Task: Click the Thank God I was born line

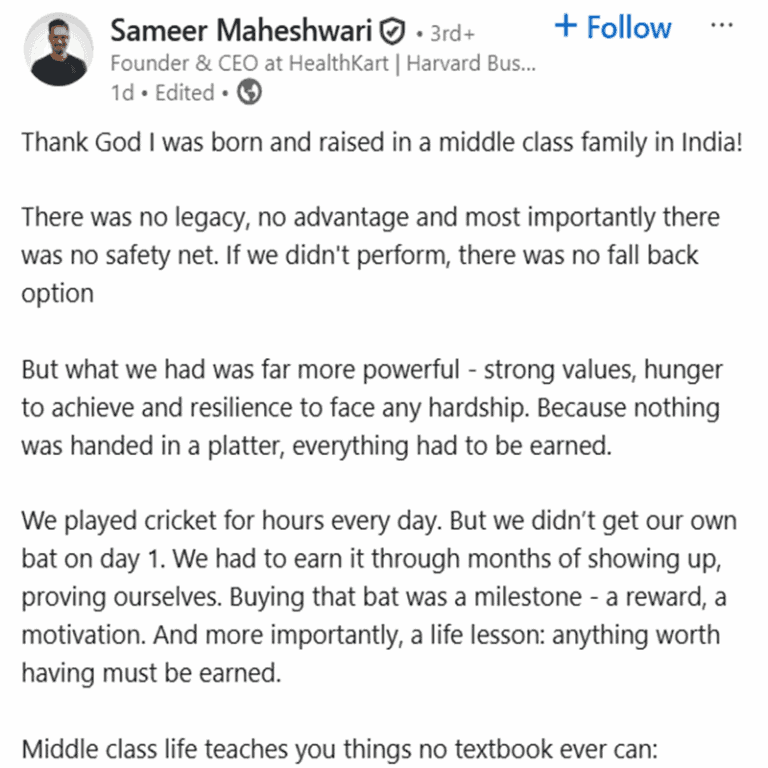Action: tap(382, 143)
